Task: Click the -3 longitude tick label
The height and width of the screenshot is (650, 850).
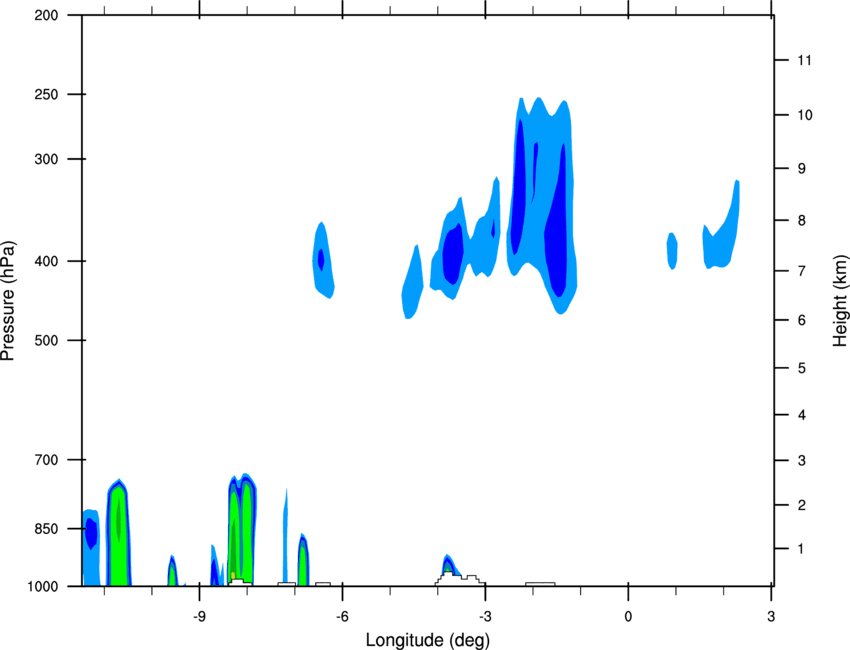Action: coord(485,616)
